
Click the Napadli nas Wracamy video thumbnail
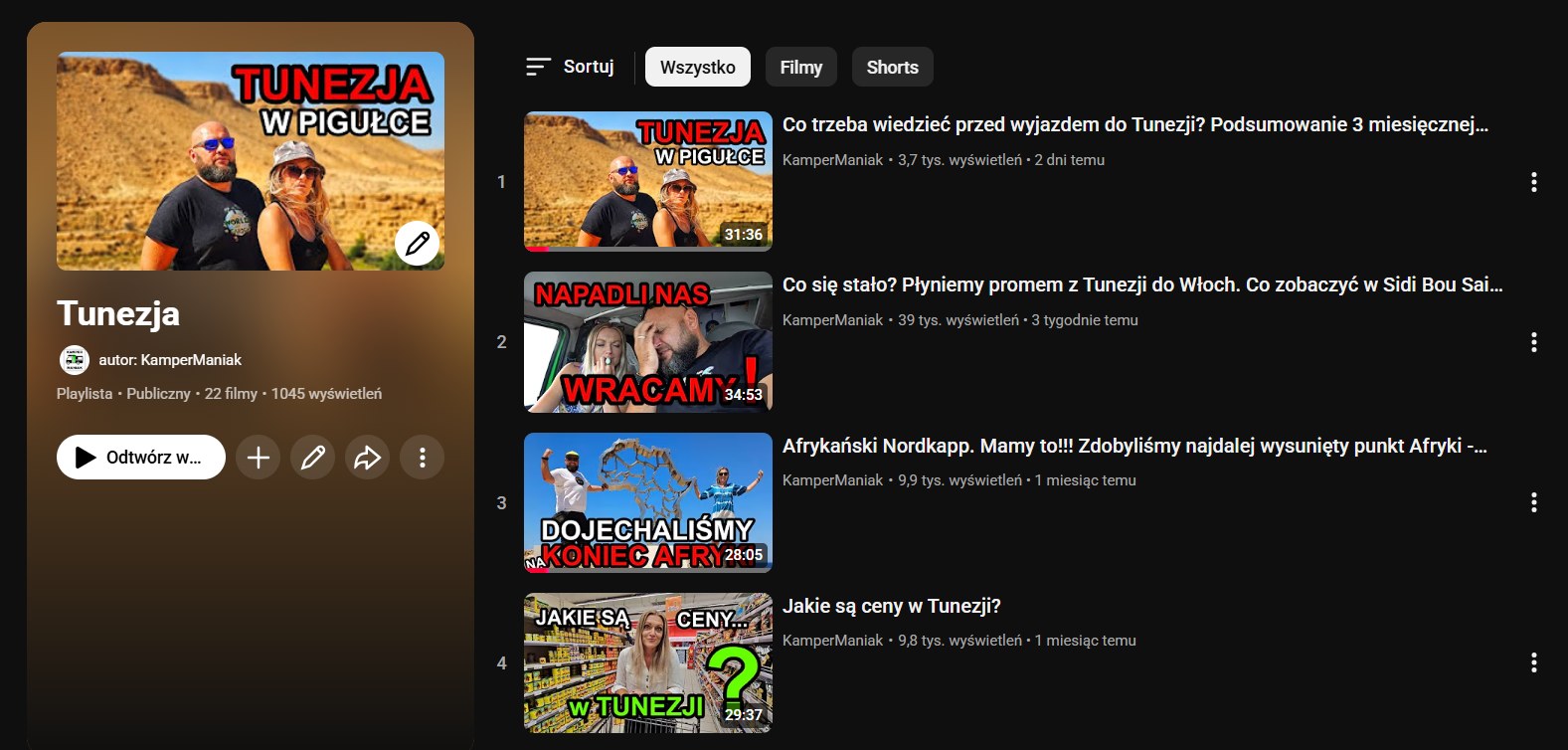pyautogui.click(x=647, y=341)
